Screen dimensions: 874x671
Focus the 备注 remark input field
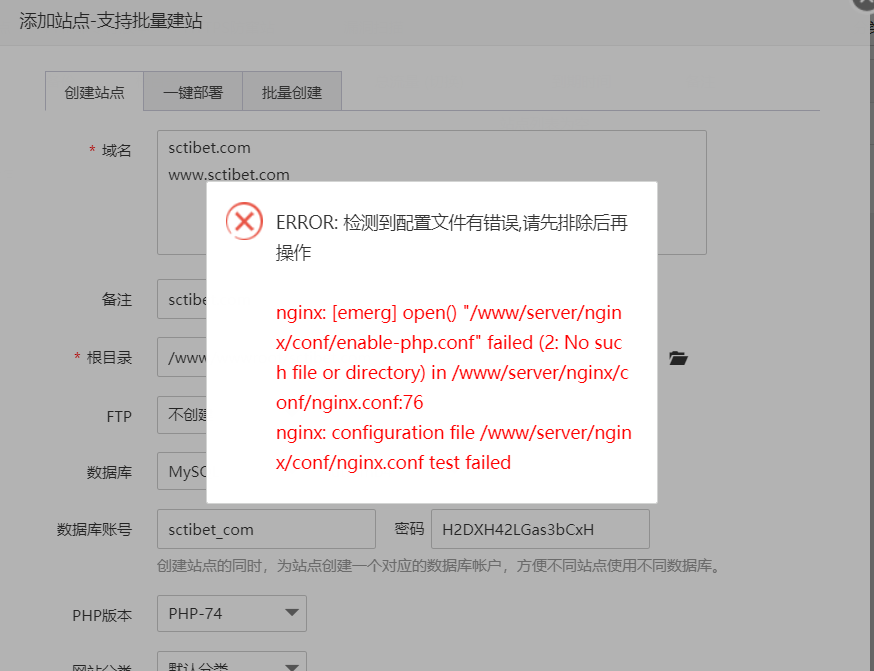point(182,299)
